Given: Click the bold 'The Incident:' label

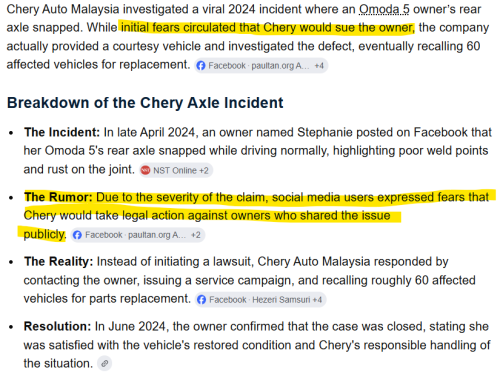Looking at the screenshot, I should pos(62,132).
